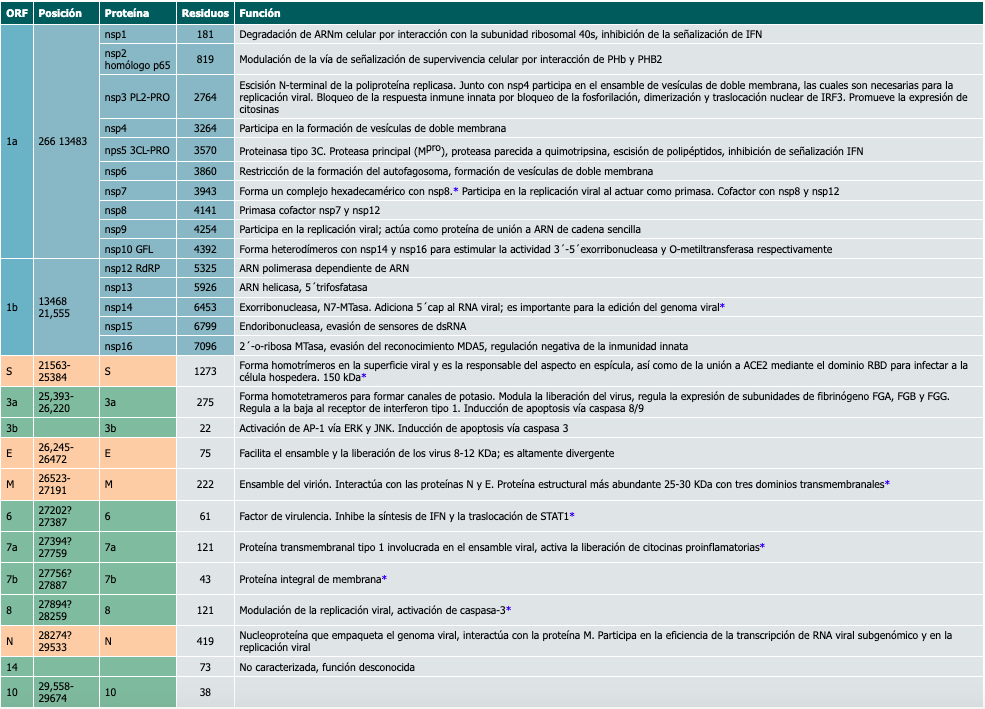Click the residue value 1273 cell
Viewport: 985px width, 709px height.
[x=204, y=370]
